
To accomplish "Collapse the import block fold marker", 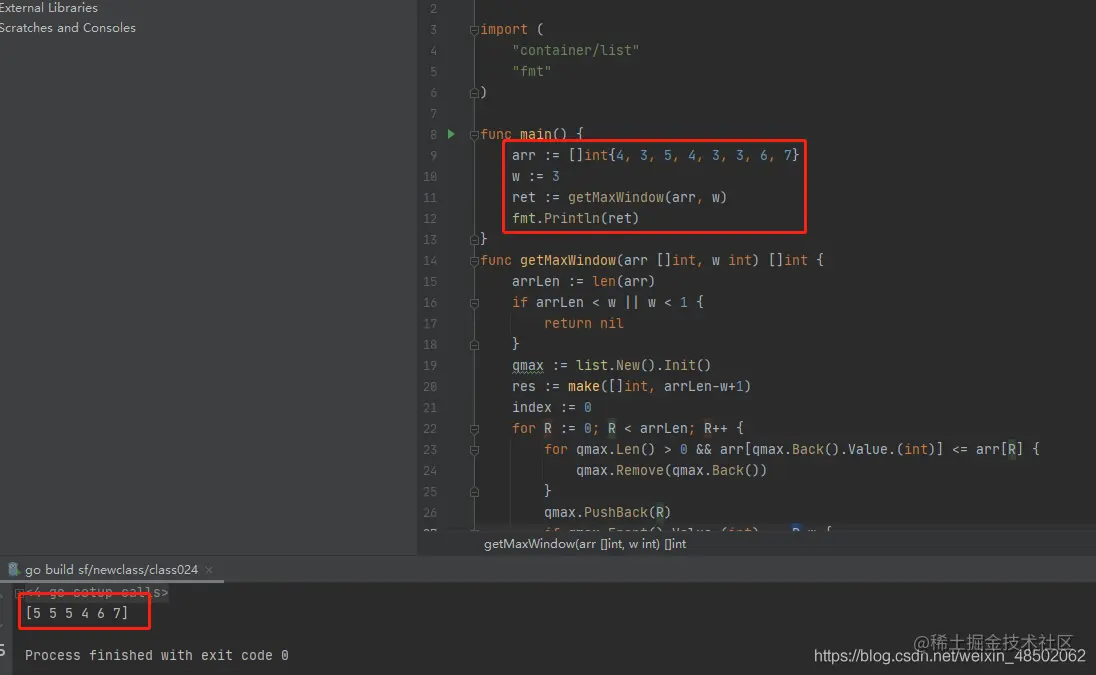I will tap(474, 30).
